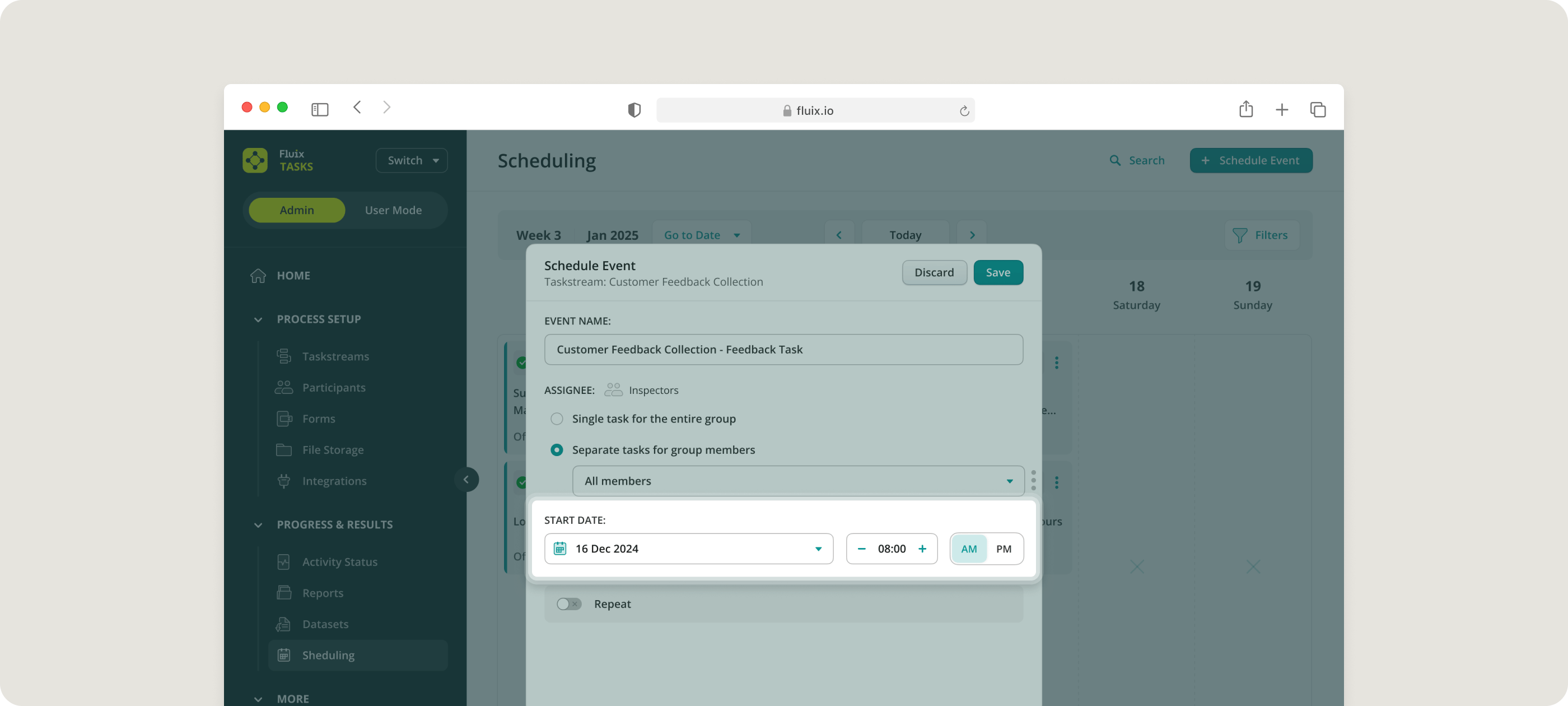The height and width of the screenshot is (706, 1568).
Task: Select Single task for the entire group
Action: tap(556, 419)
